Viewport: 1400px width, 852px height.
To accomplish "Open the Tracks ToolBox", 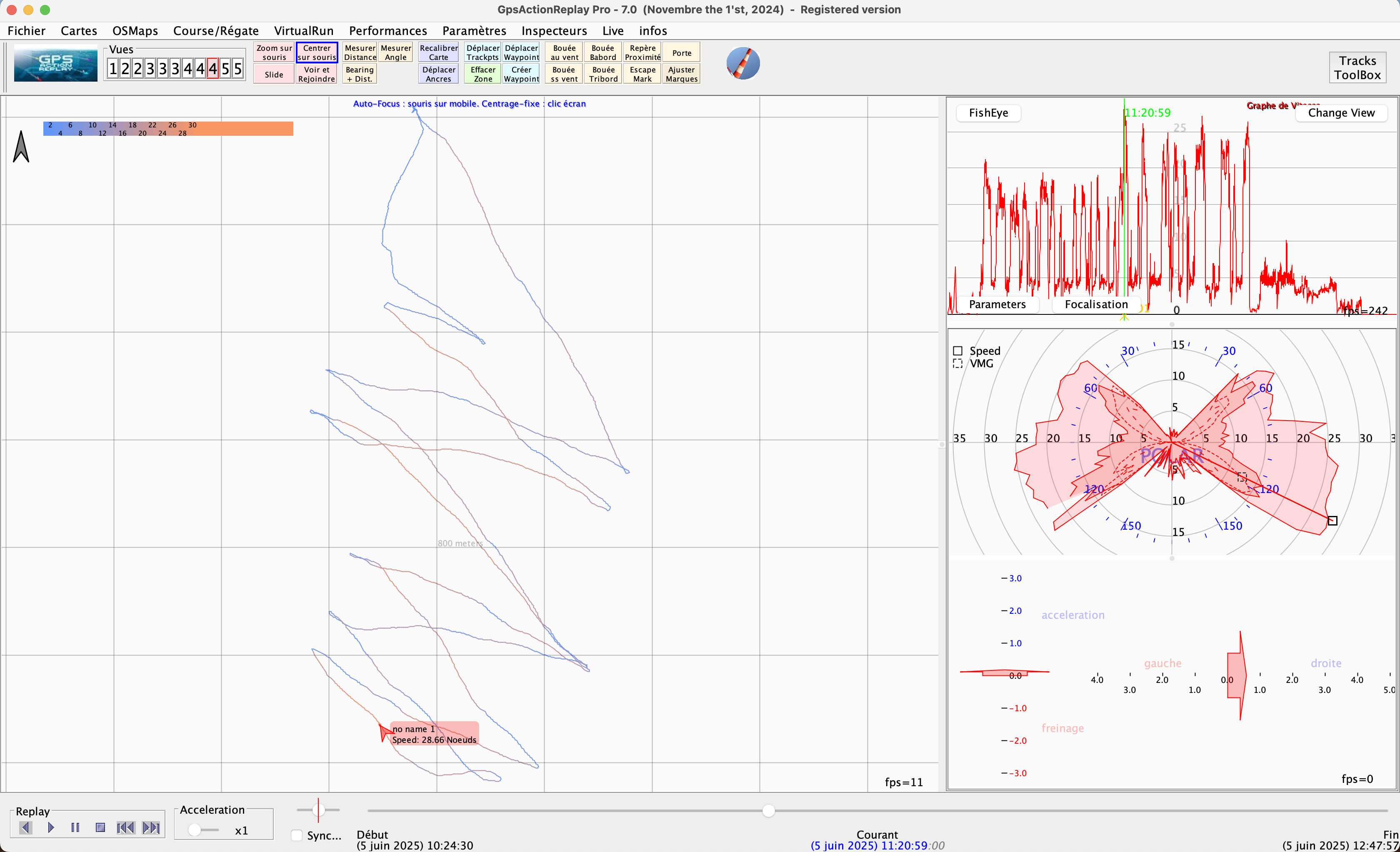I will 1357,67.
